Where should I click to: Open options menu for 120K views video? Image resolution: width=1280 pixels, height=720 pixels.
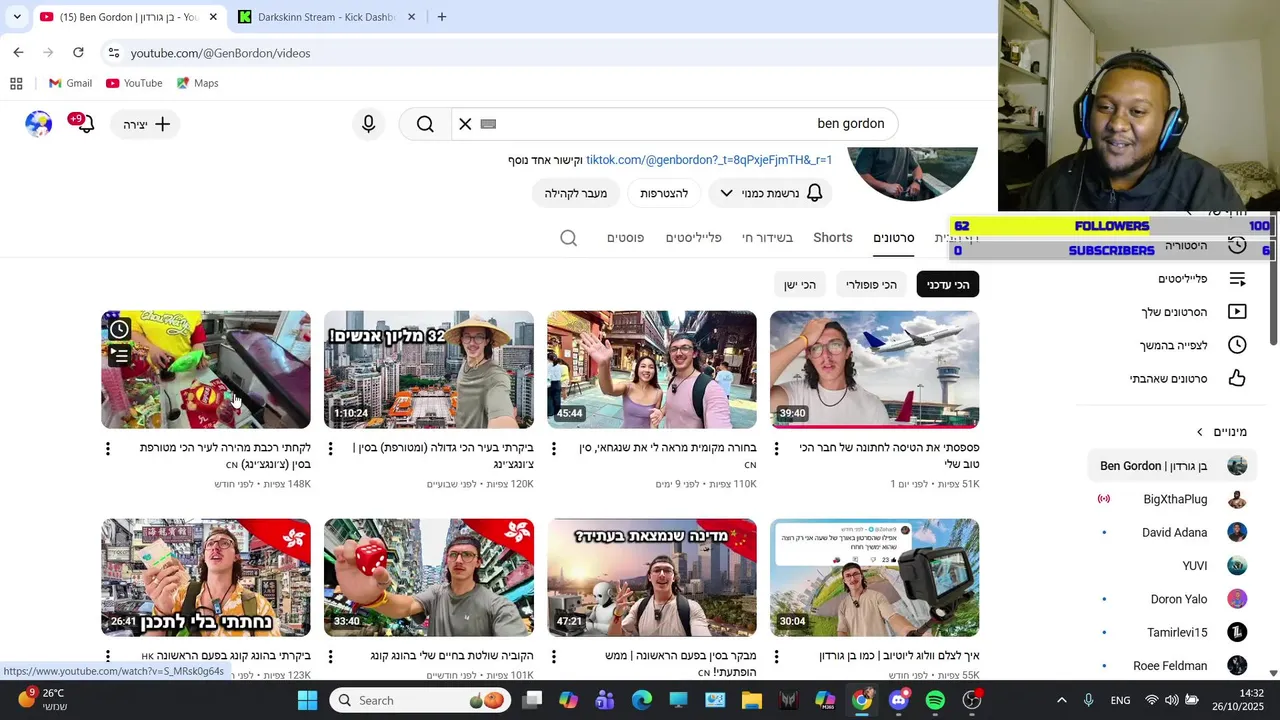(331, 449)
